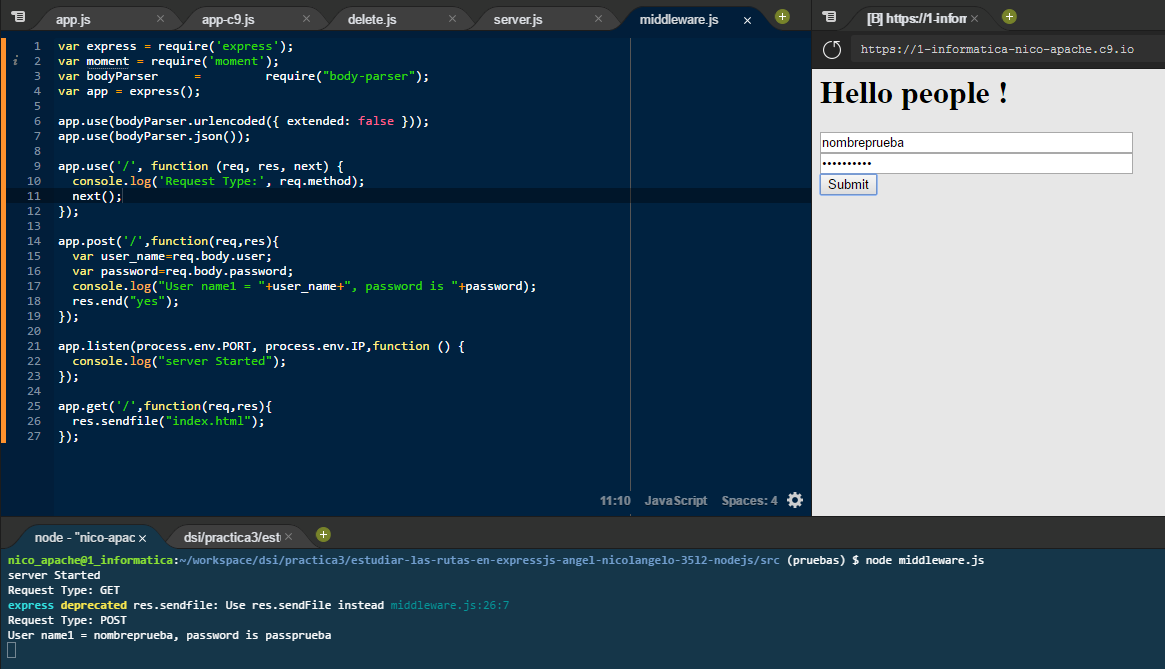Click the var app = express(); line
The width and height of the screenshot is (1165, 669).
[x=129, y=91]
